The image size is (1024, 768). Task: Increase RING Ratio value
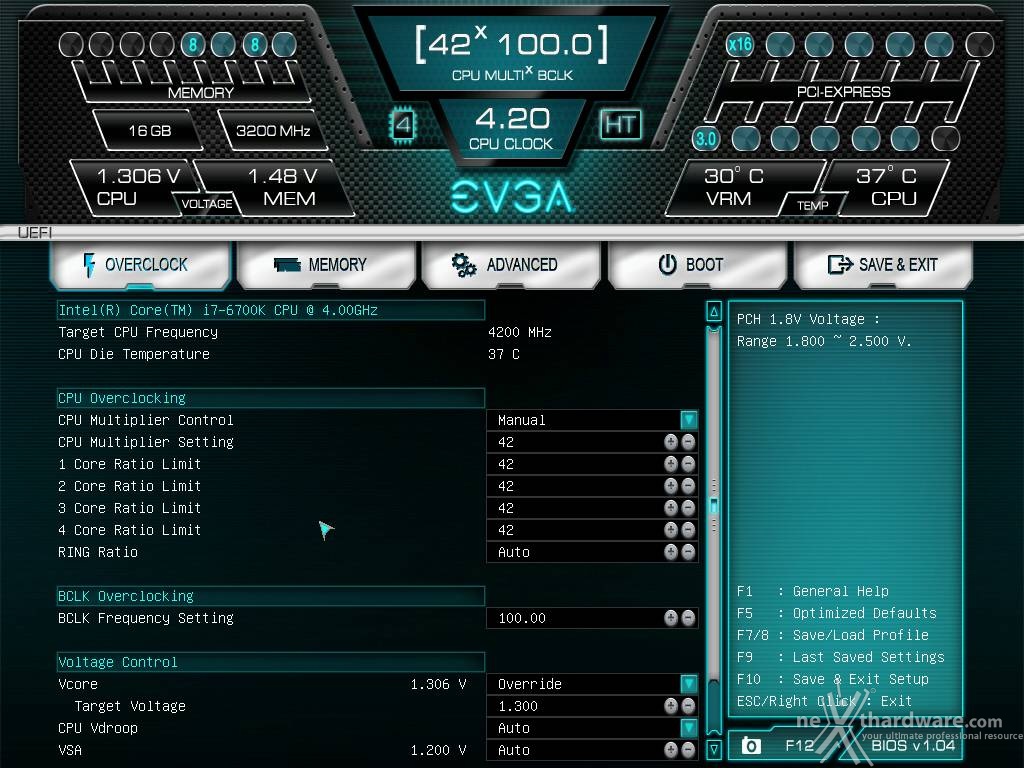click(671, 552)
